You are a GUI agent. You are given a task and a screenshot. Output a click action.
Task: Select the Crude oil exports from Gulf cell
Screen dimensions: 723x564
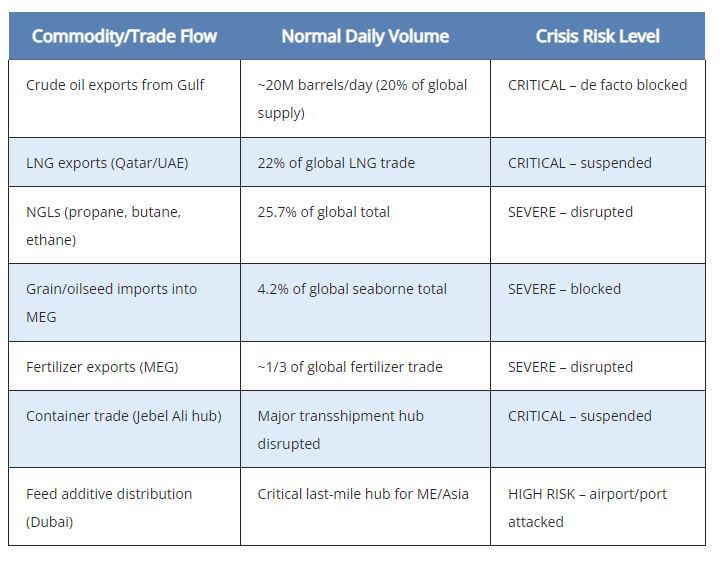click(115, 85)
